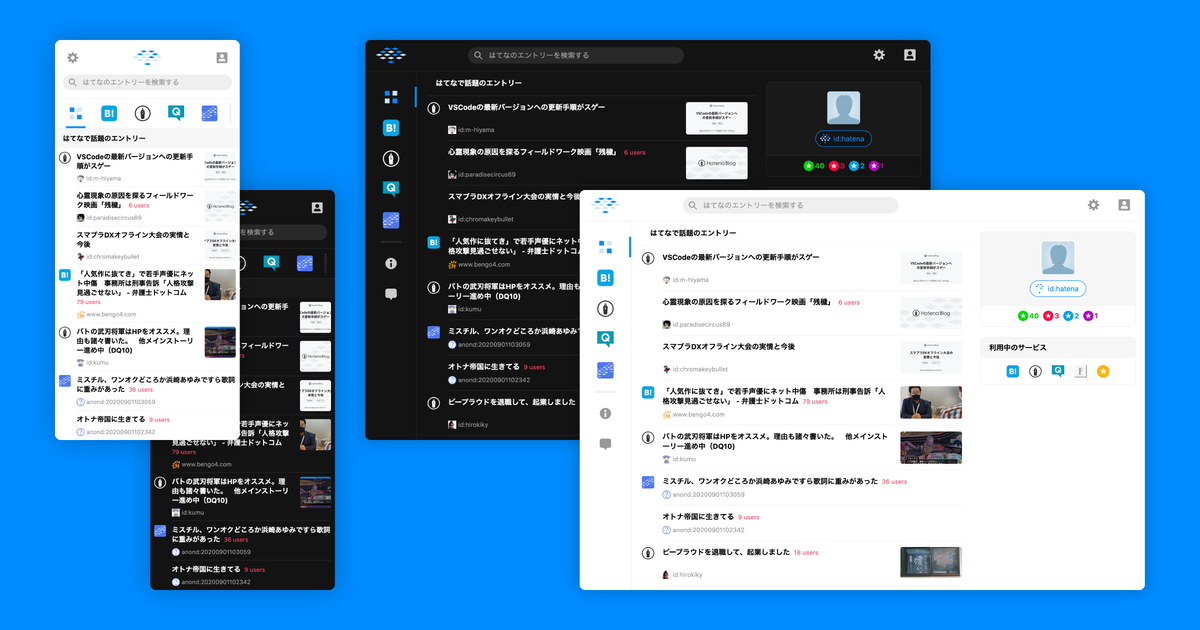
Task: Click the red star count showing 3
Action: (x=1050, y=316)
